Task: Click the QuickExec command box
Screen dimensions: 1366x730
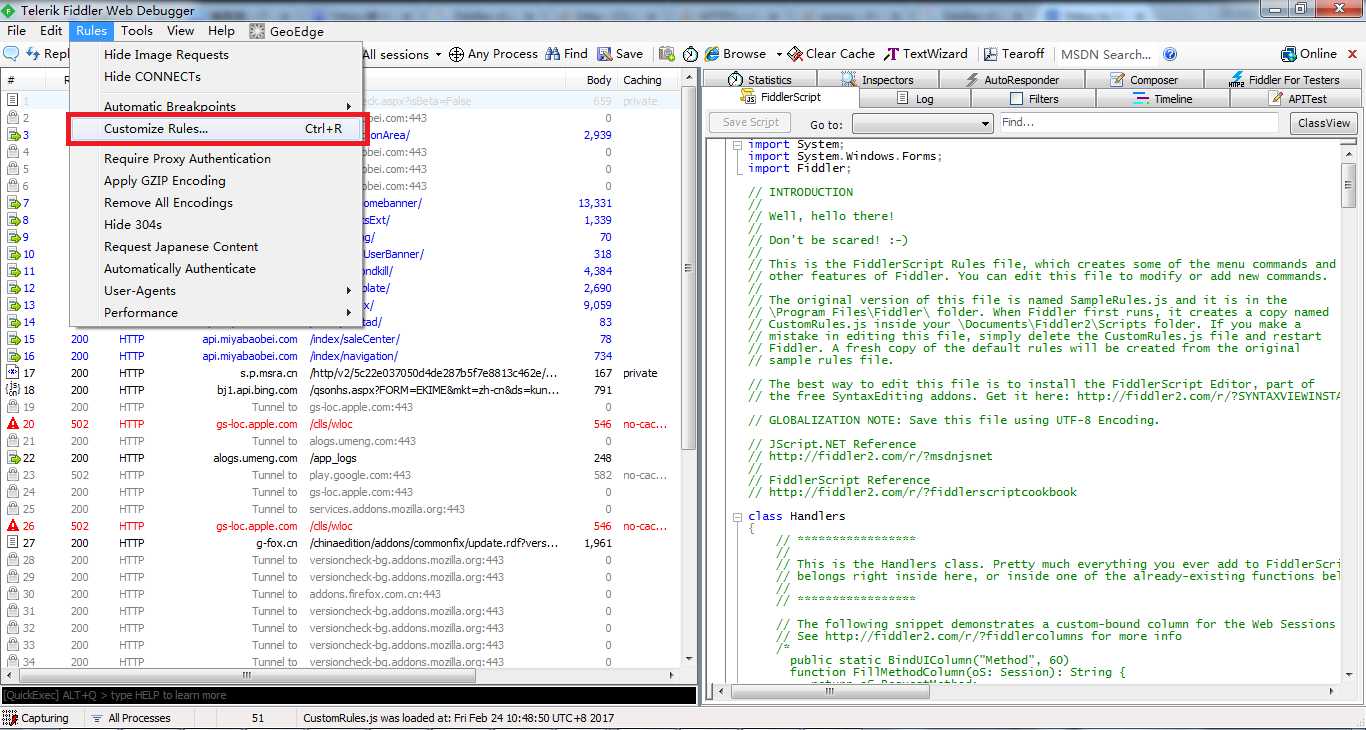Action: coord(348,695)
